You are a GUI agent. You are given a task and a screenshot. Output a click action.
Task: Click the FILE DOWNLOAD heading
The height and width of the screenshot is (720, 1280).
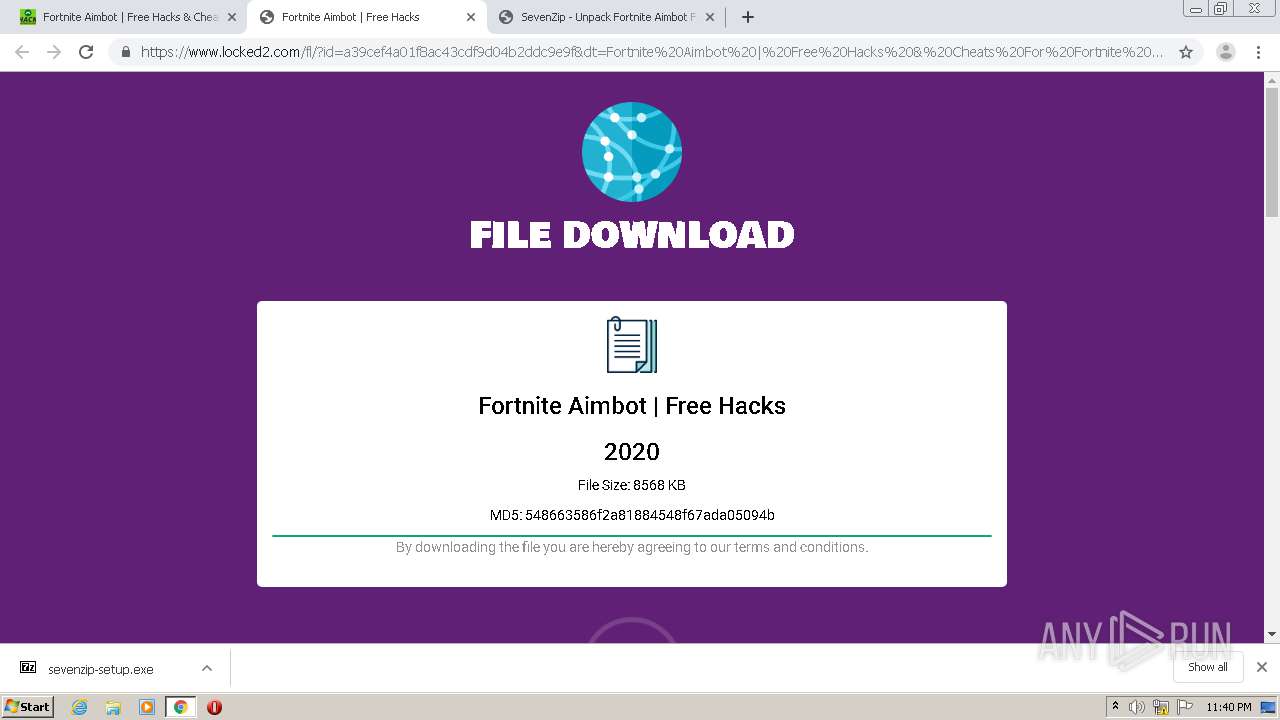[632, 235]
